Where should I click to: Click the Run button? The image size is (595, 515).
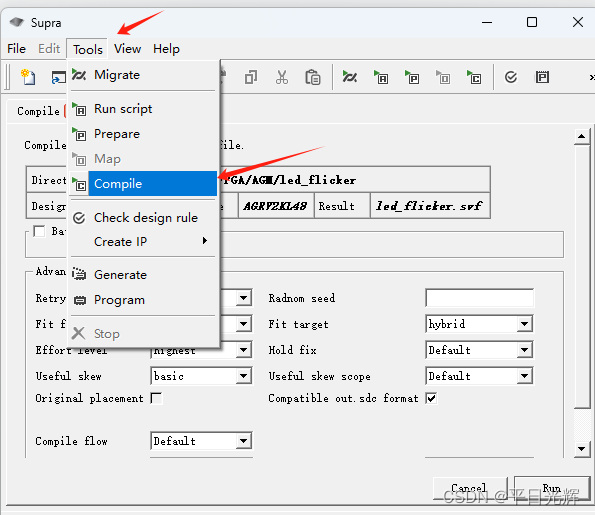(552, 488)
